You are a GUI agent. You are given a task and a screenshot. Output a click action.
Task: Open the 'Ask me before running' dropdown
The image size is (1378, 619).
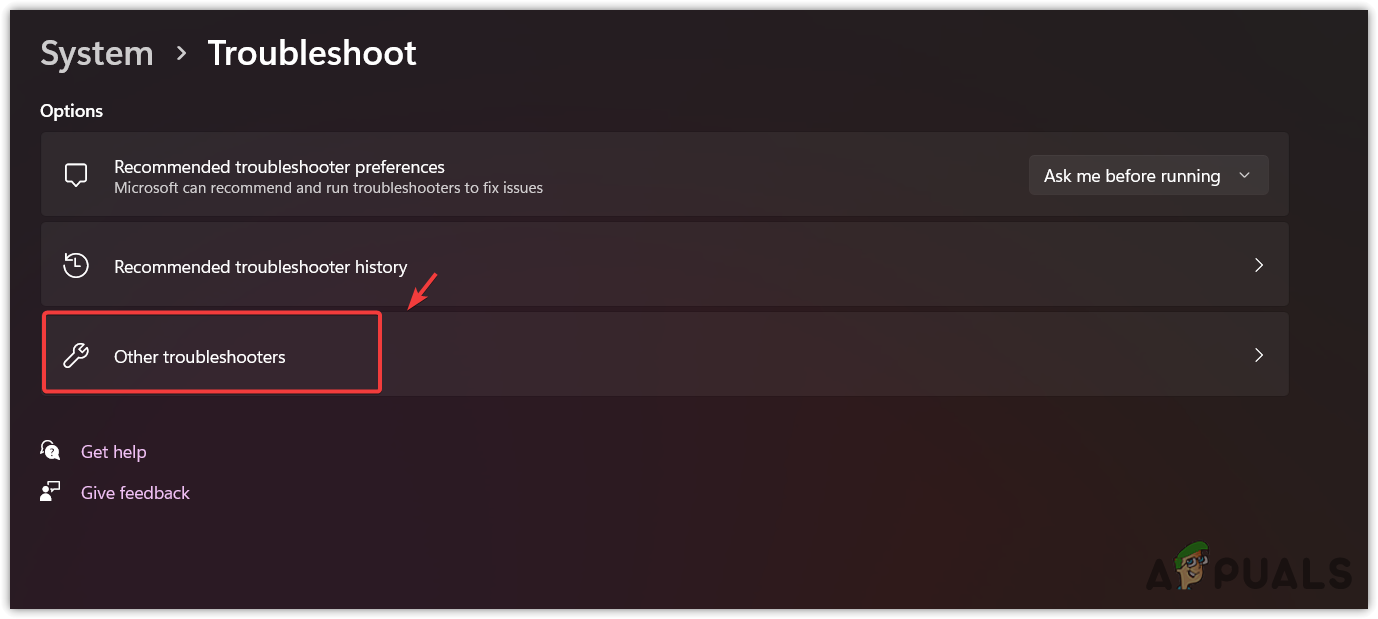point(1131,176)
